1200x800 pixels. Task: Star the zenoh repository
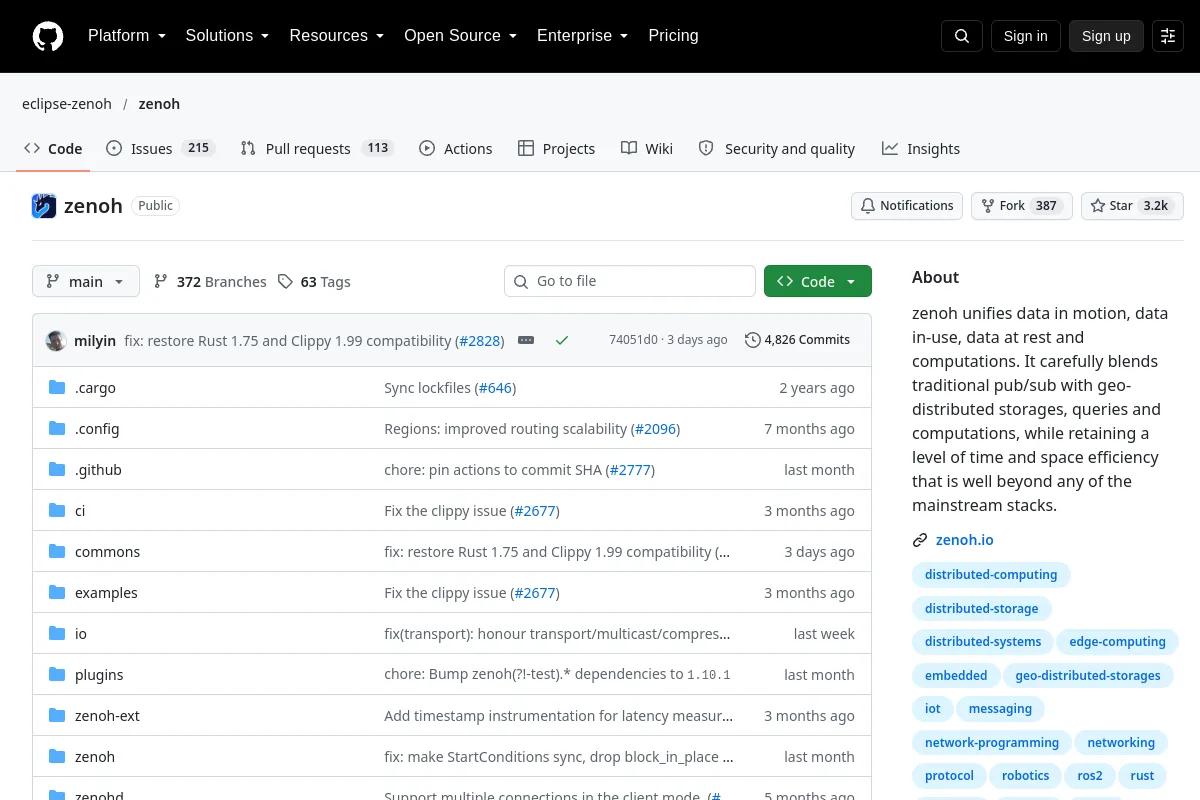(1132, 206)
